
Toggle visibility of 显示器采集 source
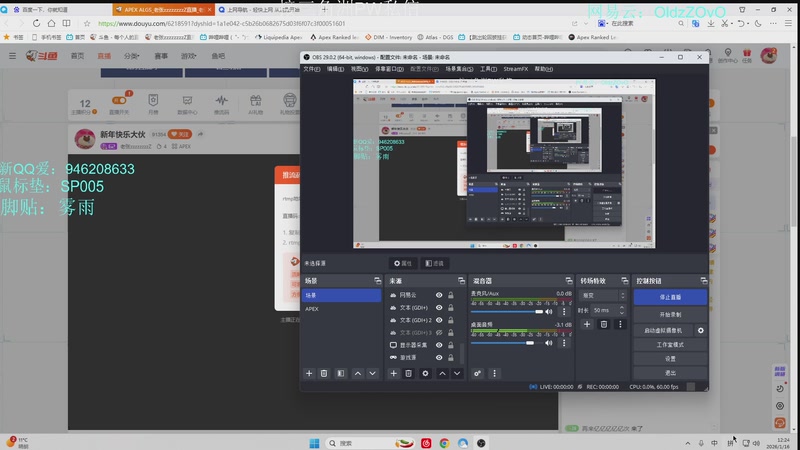point(439,345)
